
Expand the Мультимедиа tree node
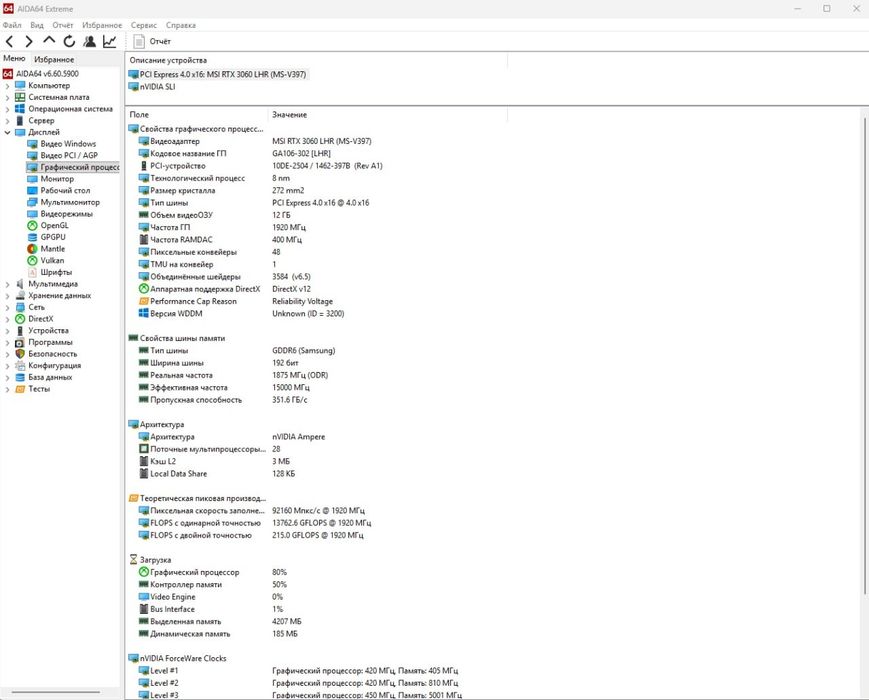(x=7, y=284)
